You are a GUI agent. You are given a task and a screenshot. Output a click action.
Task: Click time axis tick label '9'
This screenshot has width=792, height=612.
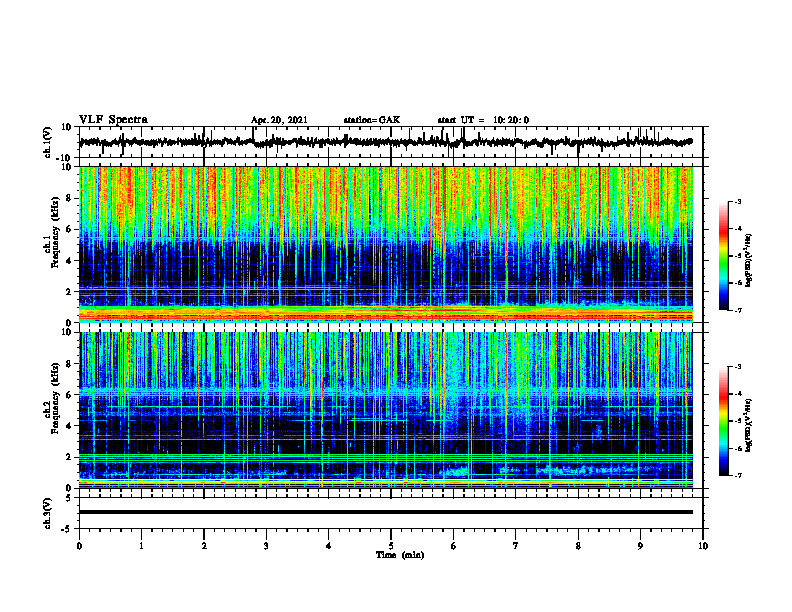tap(640, 546)
